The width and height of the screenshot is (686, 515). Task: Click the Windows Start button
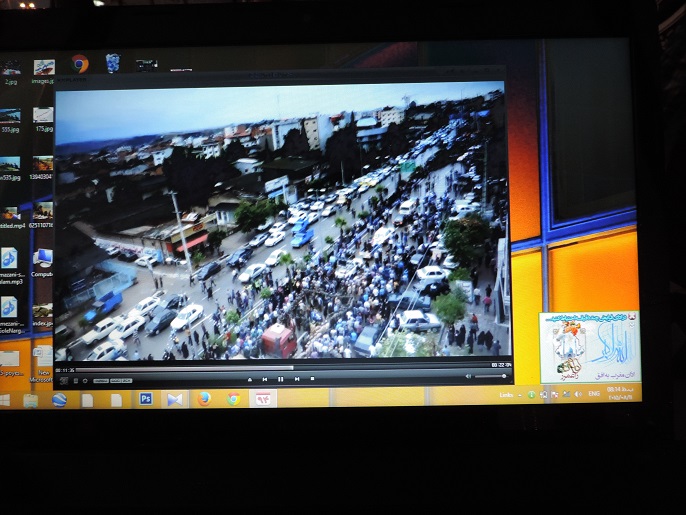[5, 399]
